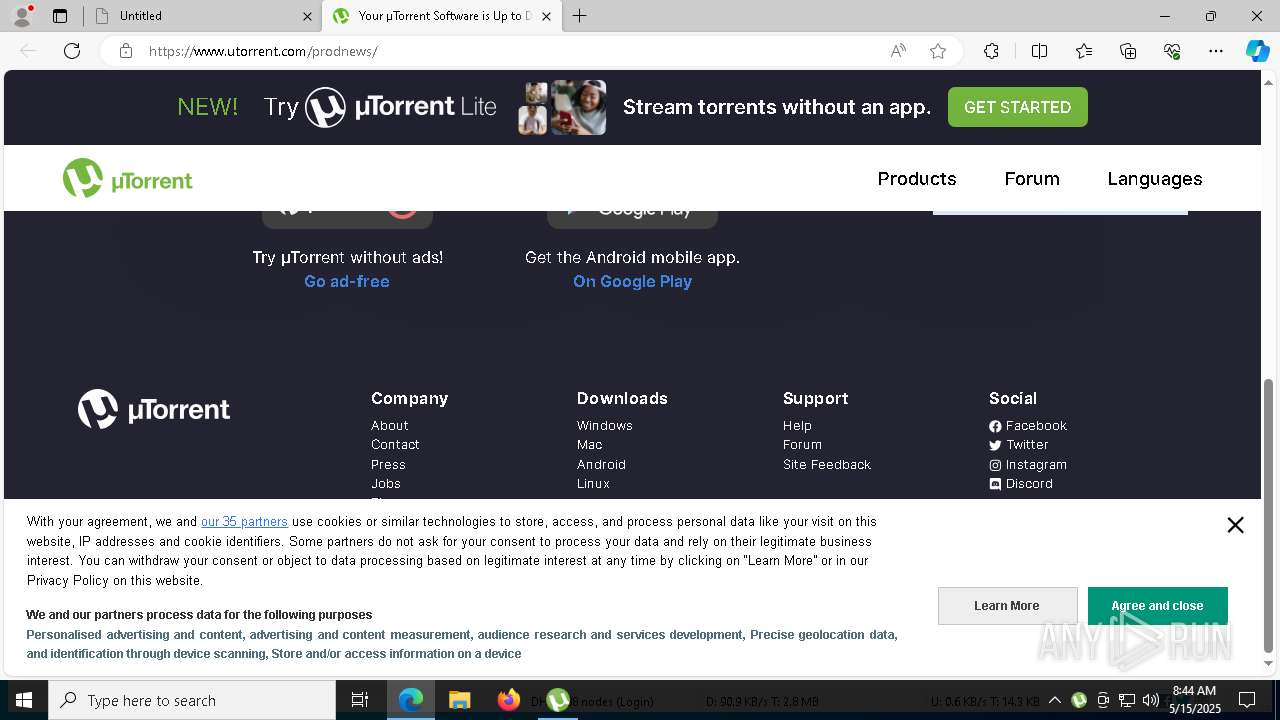This screenshot has height=720, width=1280.
Task: Click the browser refresh icon
Action: (72, 51)
